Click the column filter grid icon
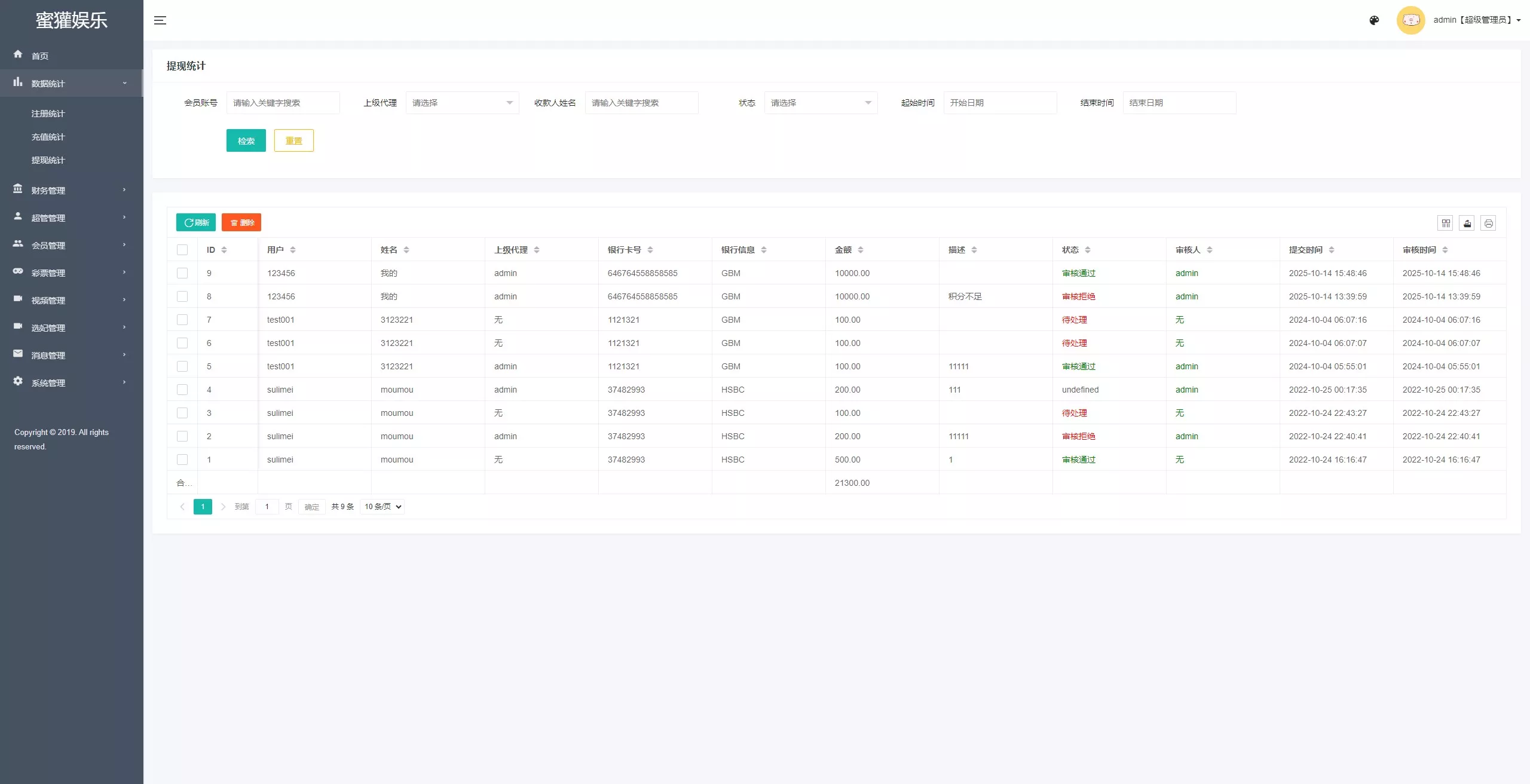 [1446, 223]
